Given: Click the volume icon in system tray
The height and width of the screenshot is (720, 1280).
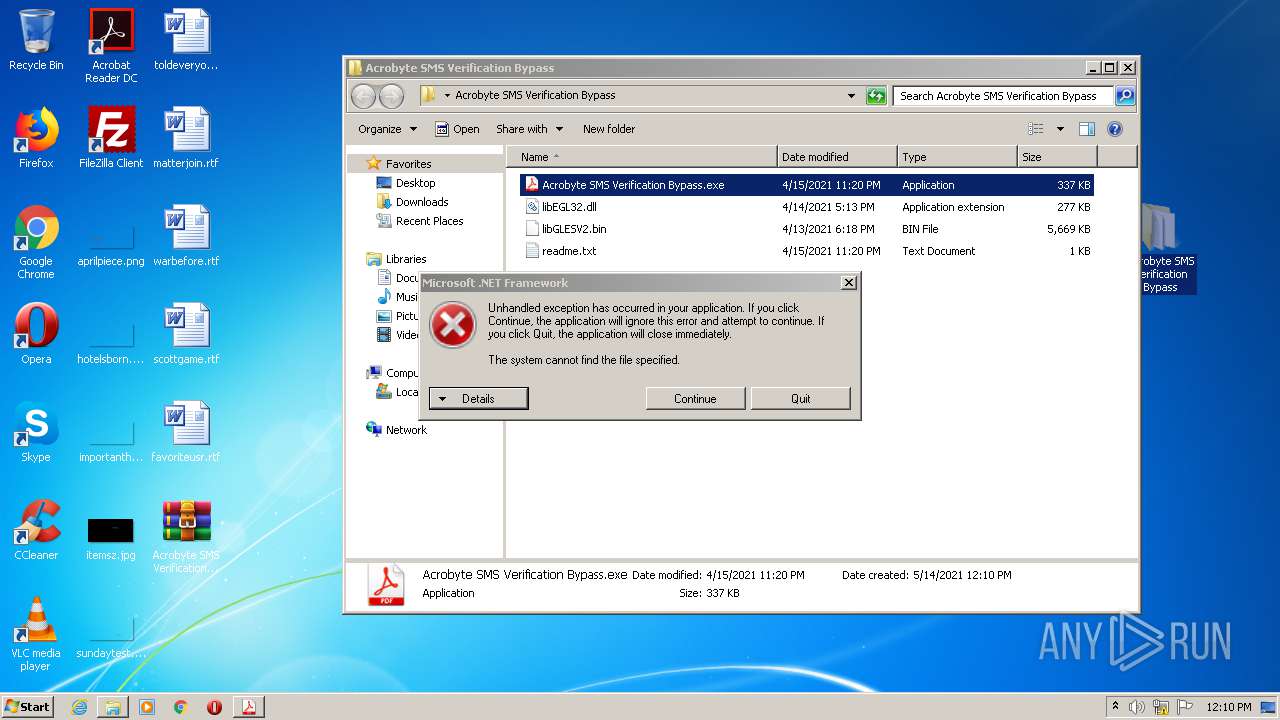Looking at the screenshot, I should [x=1137, y=707].
